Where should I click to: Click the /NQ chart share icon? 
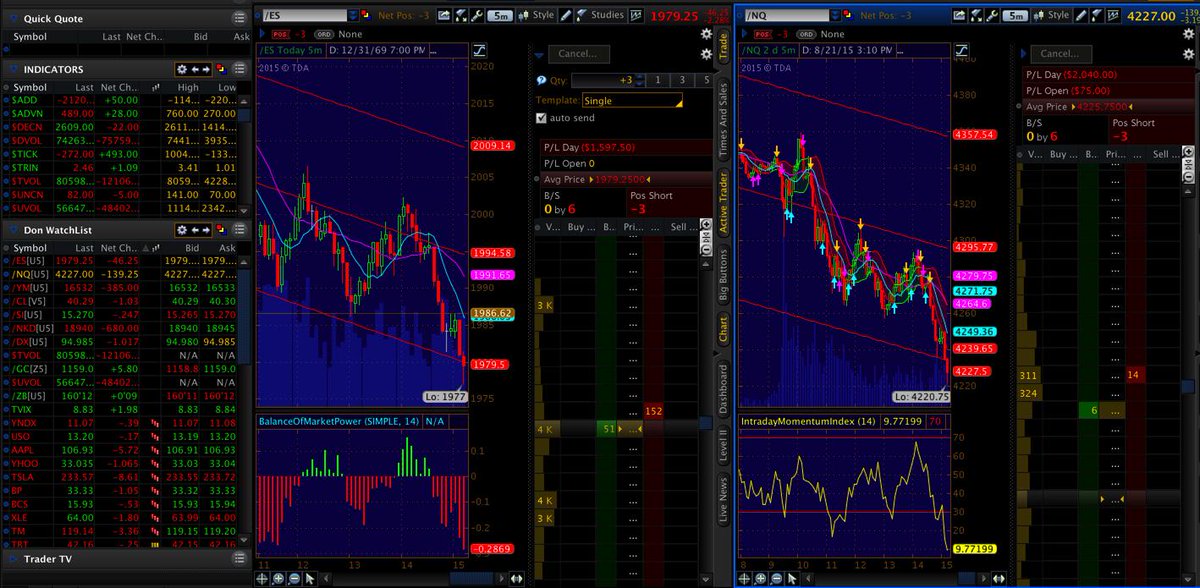click(x=959, y=16)
